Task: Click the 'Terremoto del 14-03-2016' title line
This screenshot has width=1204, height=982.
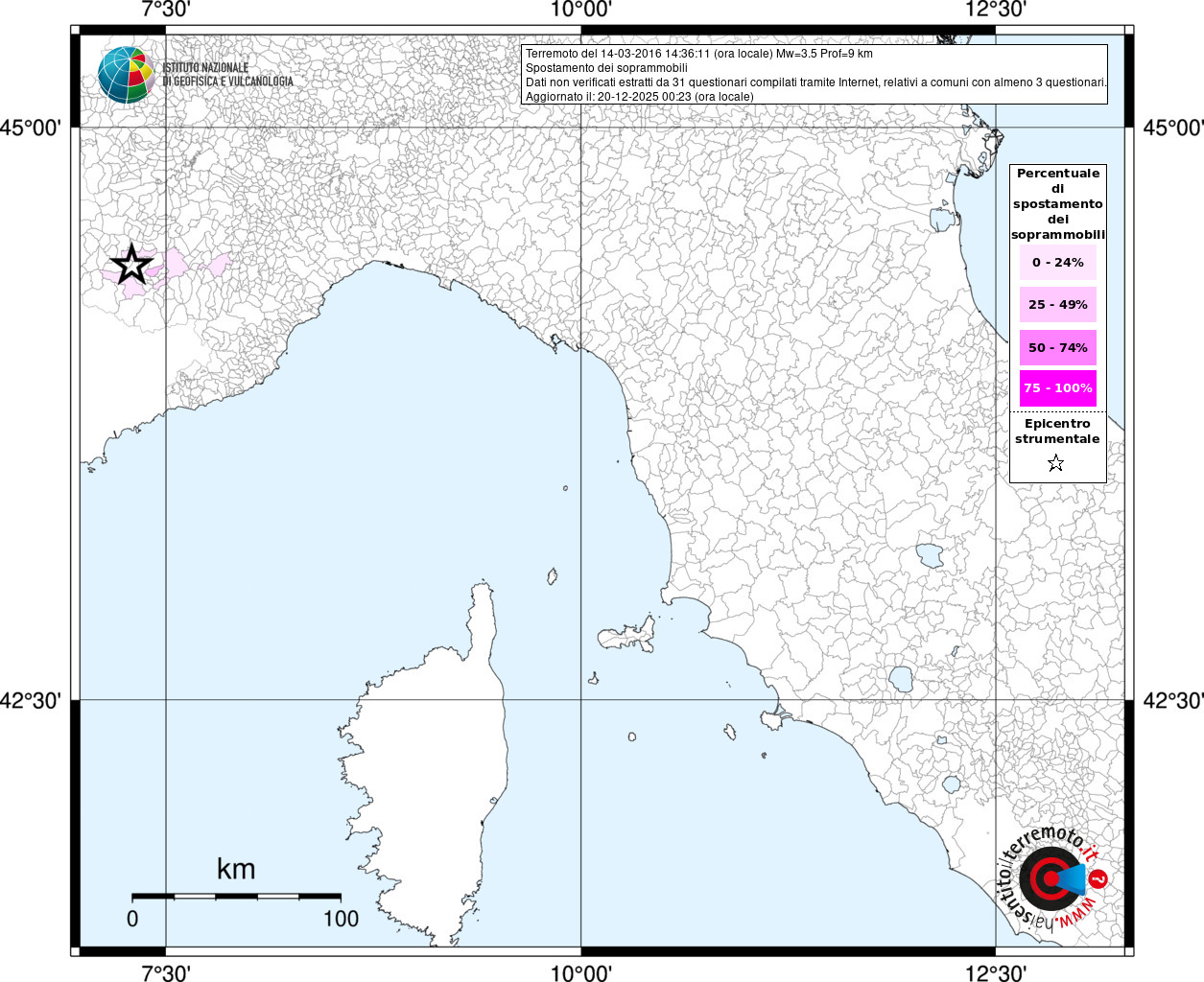Action: click(x=699, y=54)
